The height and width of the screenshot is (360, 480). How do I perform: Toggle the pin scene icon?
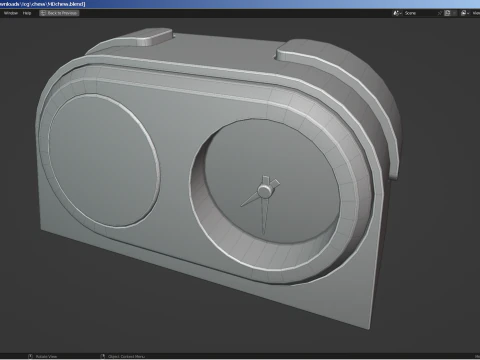coord(440,13)
